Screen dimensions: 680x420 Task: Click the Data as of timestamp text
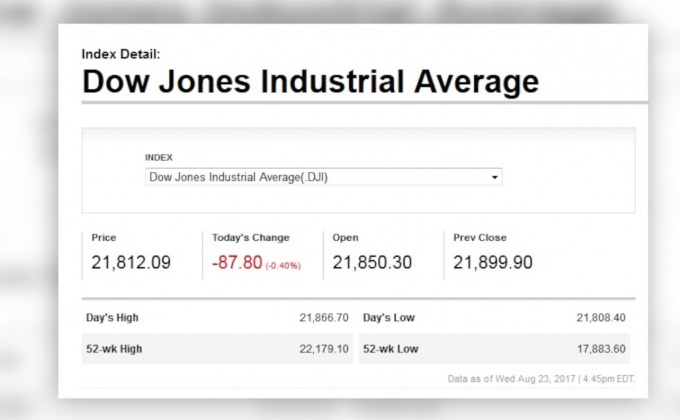click(539, 378)
